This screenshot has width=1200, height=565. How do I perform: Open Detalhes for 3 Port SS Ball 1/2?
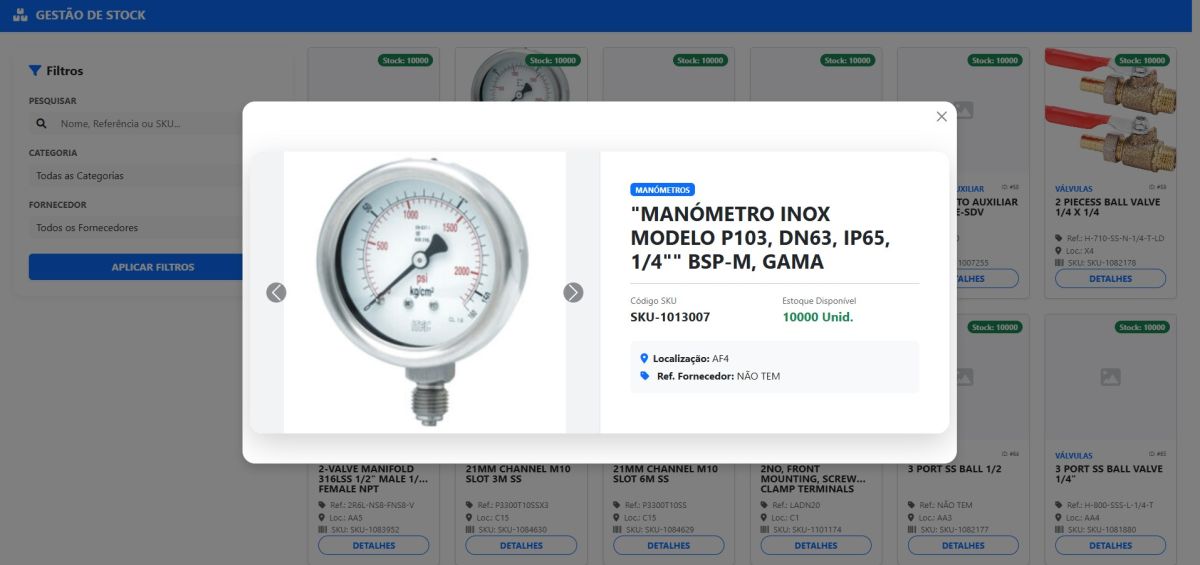coord(963,546)
